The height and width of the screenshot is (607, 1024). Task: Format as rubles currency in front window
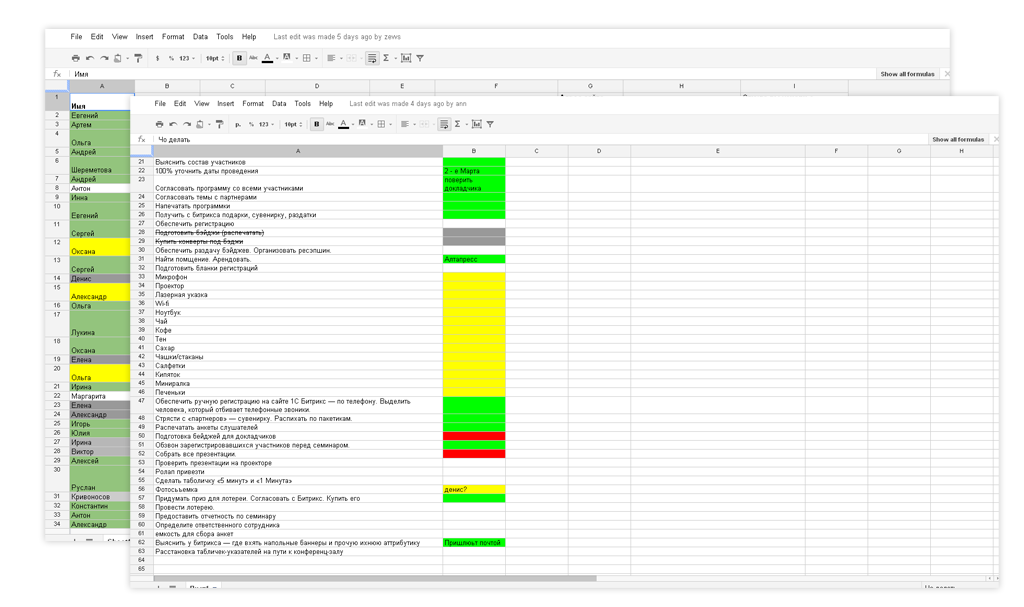click(238, 124)
